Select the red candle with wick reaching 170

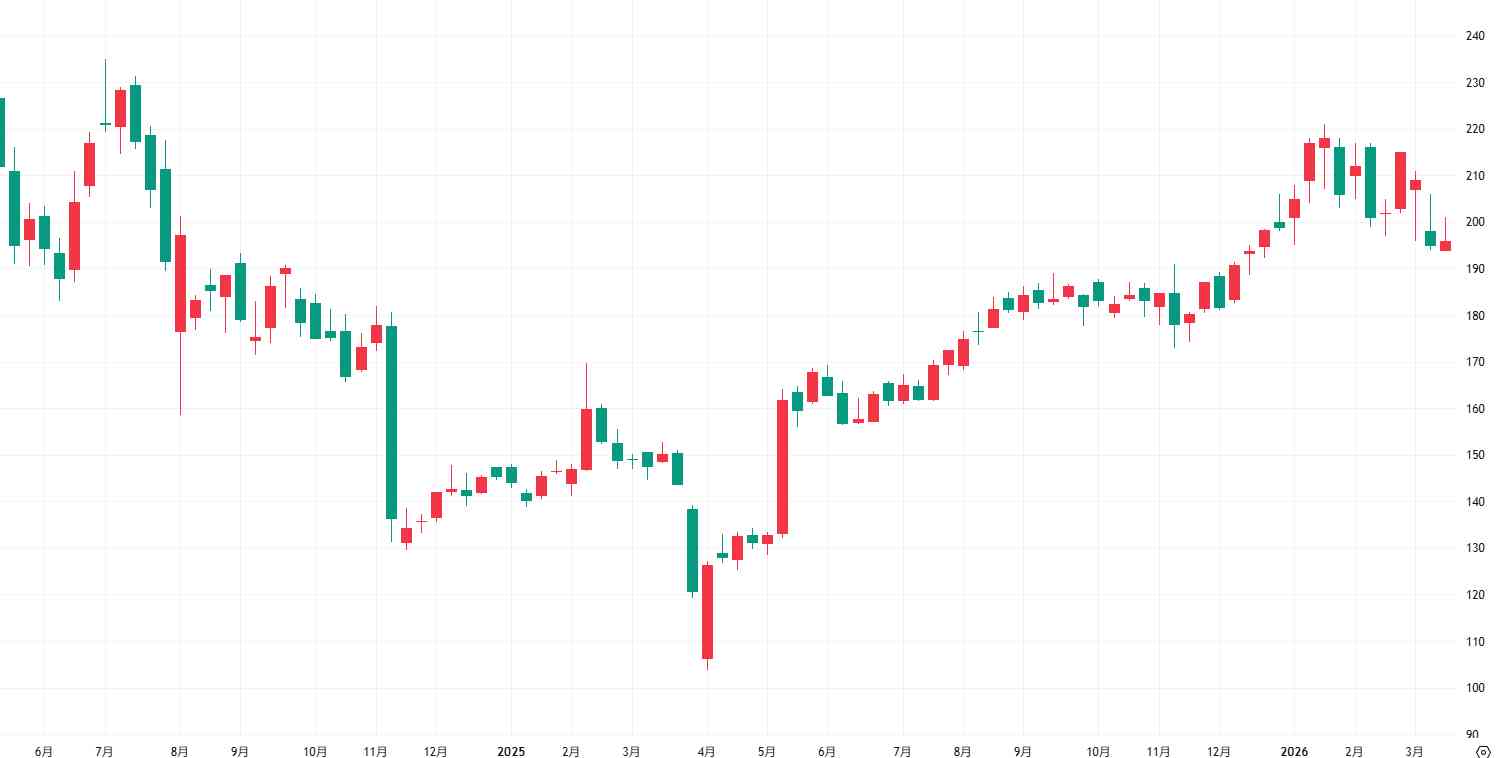pos(586,438)
